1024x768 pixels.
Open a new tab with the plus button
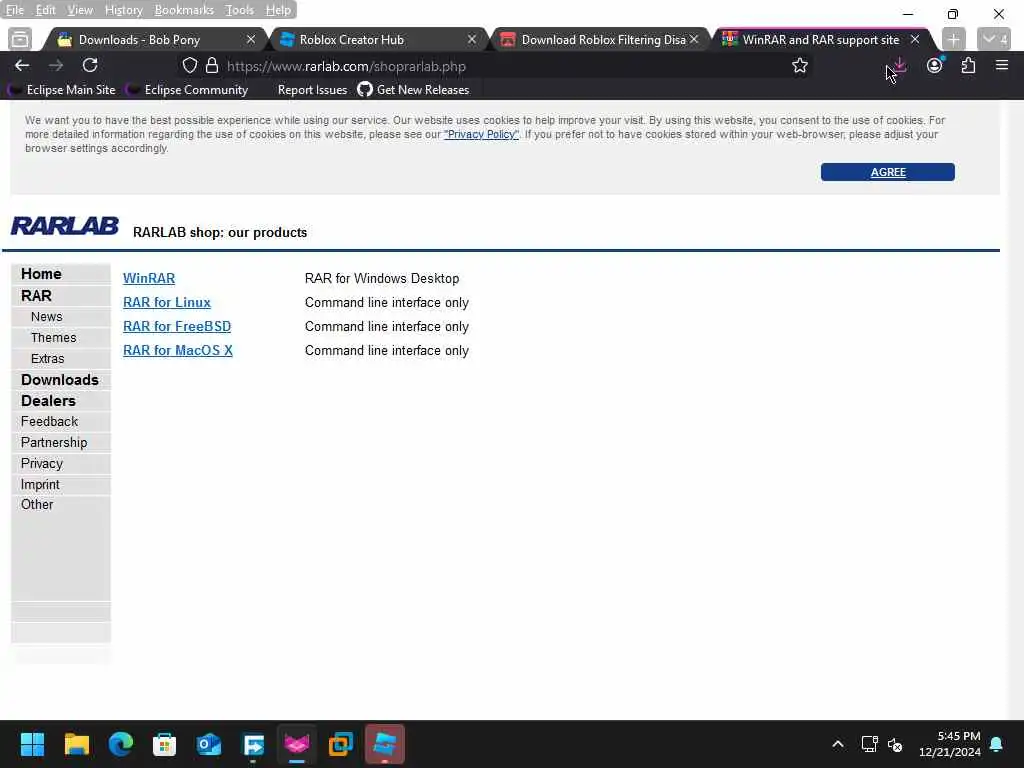(953, 39)
